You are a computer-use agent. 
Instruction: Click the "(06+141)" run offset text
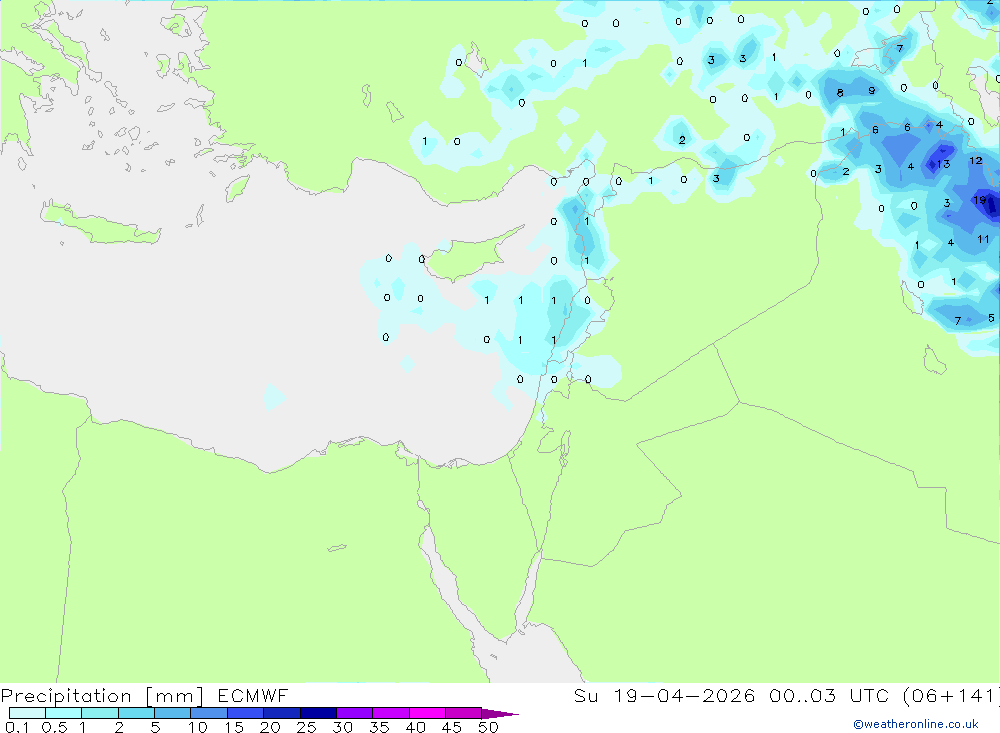(951, 696)
